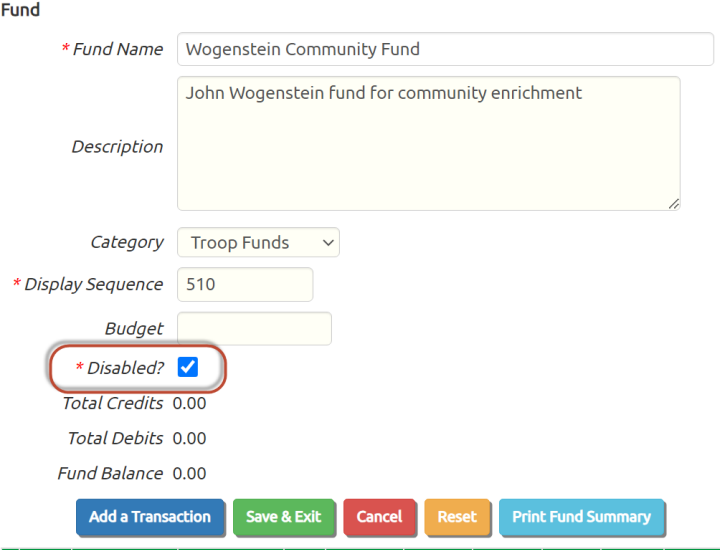Click the Add a Transaction button
This screenshot has width=720, height=550.
click(x=150, y=517)
